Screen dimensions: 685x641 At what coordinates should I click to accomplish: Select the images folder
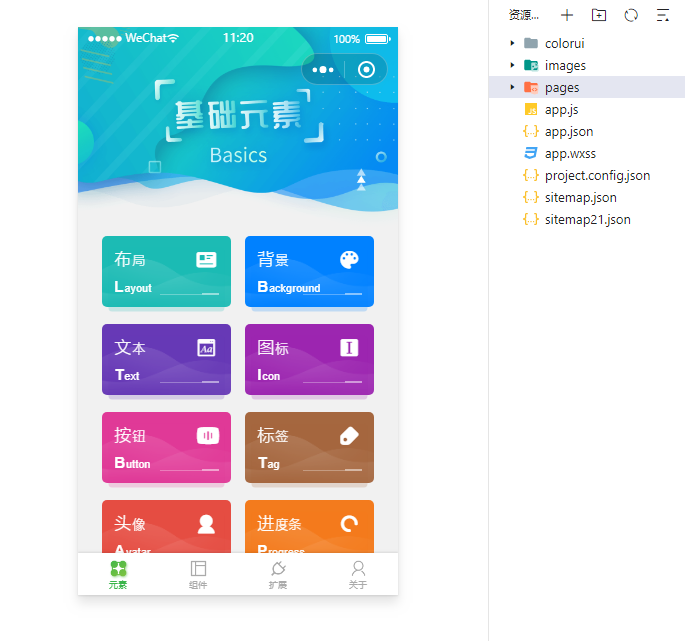tap(587, 65)
